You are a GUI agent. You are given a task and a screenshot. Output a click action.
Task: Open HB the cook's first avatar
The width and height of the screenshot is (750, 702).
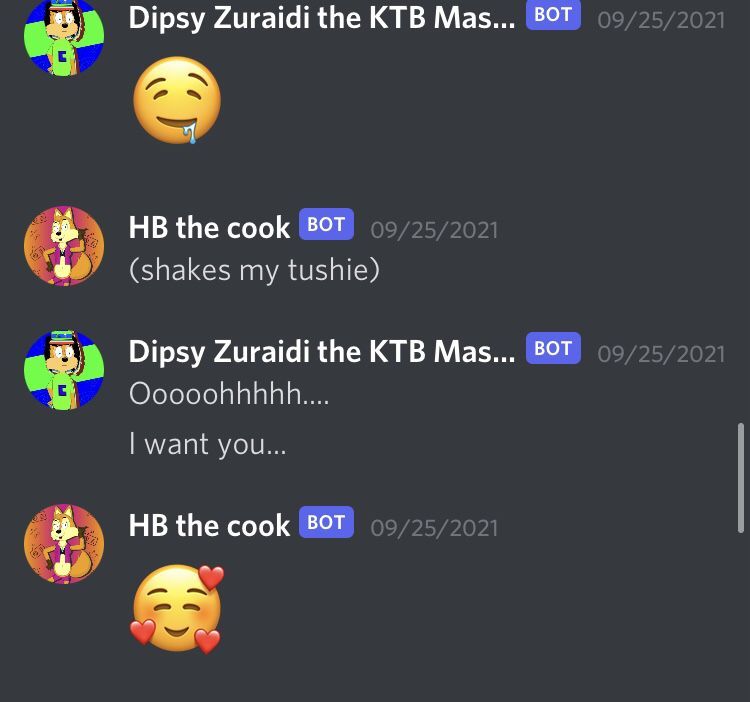pyautogui.click(x=64, y=246)
